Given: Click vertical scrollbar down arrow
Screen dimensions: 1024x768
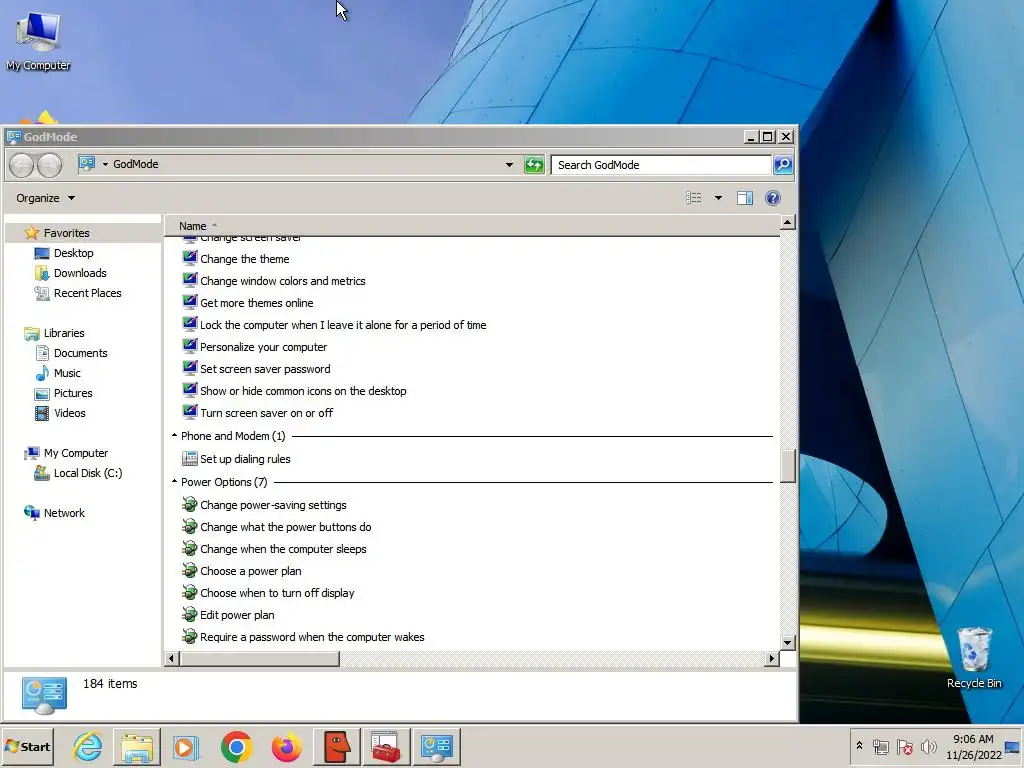Looking at the screenshot, I should [x=788, y=643].
